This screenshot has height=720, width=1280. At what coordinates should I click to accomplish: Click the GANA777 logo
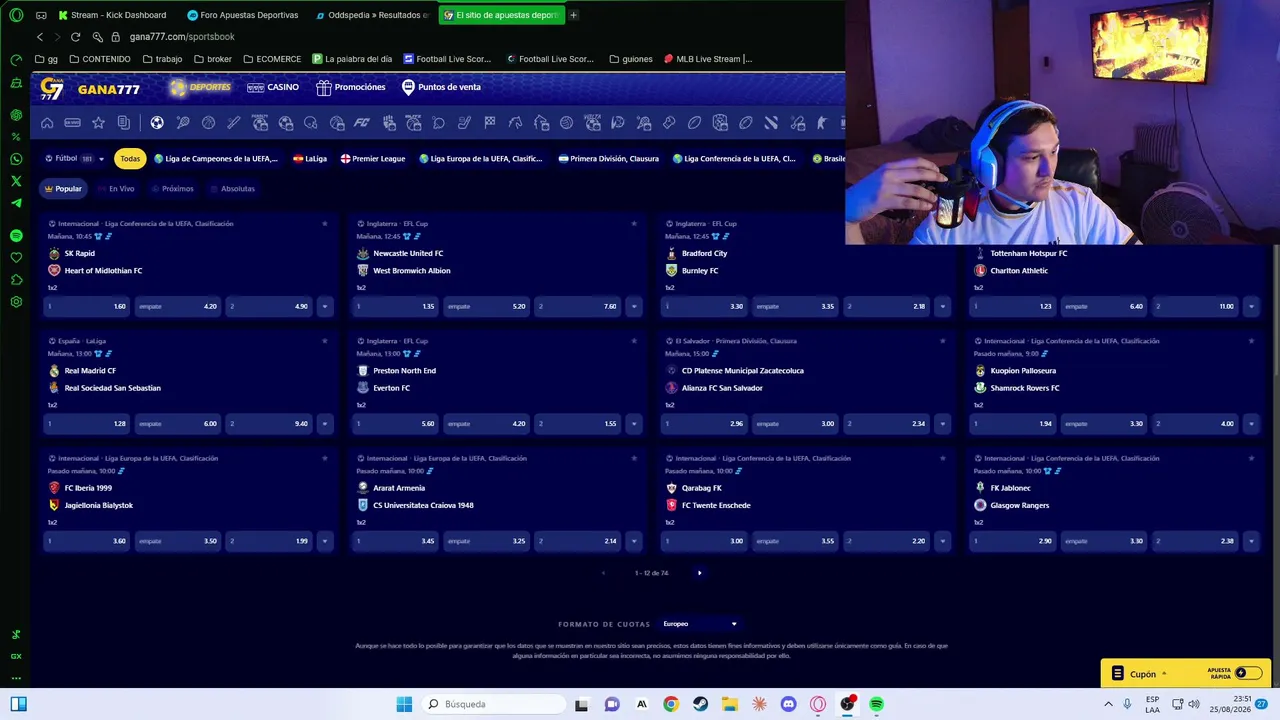click(x=90, y=88)
